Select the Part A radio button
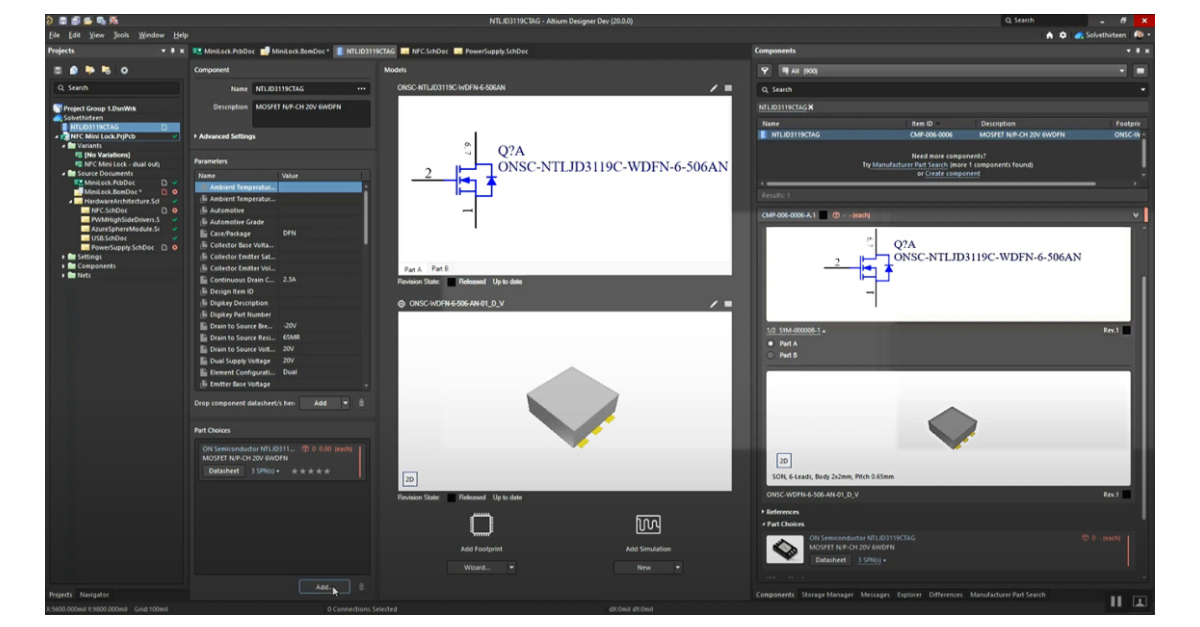The width and height of the screenshot is (1200, 627). pyautogui.click(x=770, y=344)
